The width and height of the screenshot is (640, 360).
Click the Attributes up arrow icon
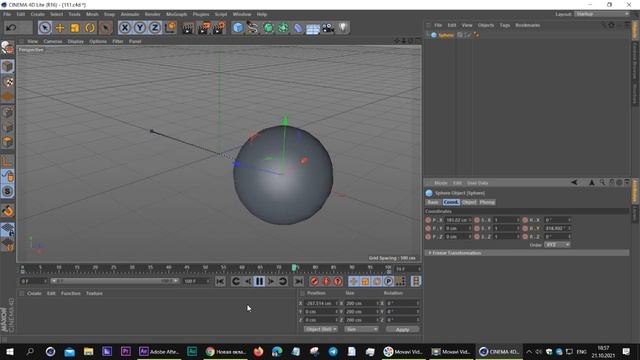point(591,182)
